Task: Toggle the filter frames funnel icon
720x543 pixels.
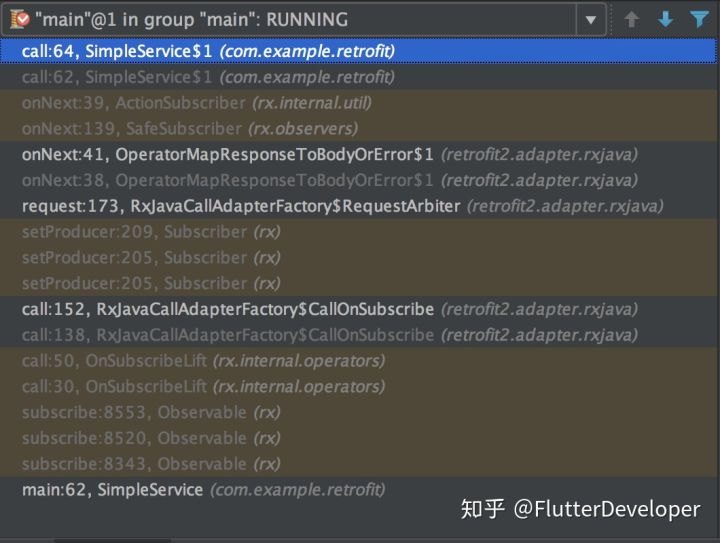Action: click(699, 19)
